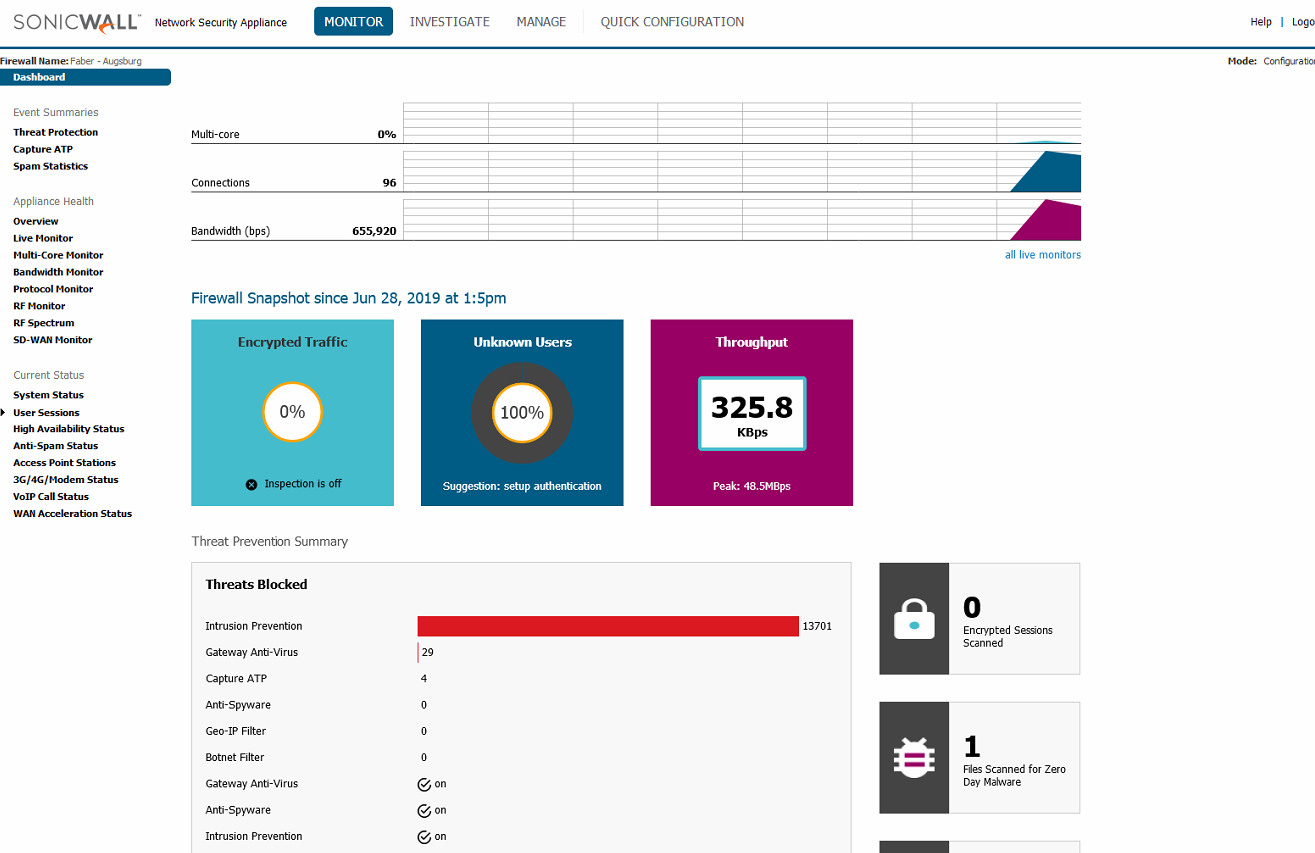The image size is (1315, 853).
Task: Click the Gateway Anti-Virus on checkmark icon
Action: point(424,784)
